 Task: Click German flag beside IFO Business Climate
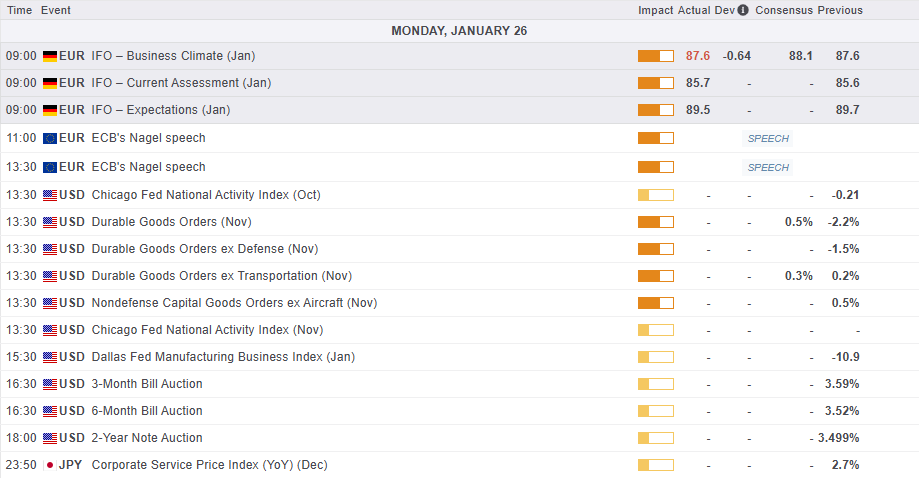click(x=50, y=56)
